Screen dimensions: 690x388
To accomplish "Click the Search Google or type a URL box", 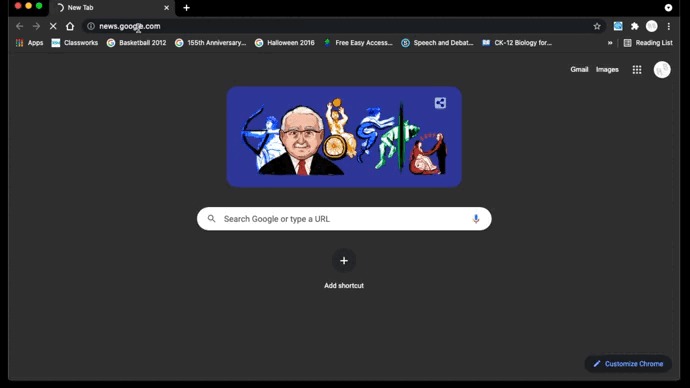I will pyautogui.click(x=344, y=219).
